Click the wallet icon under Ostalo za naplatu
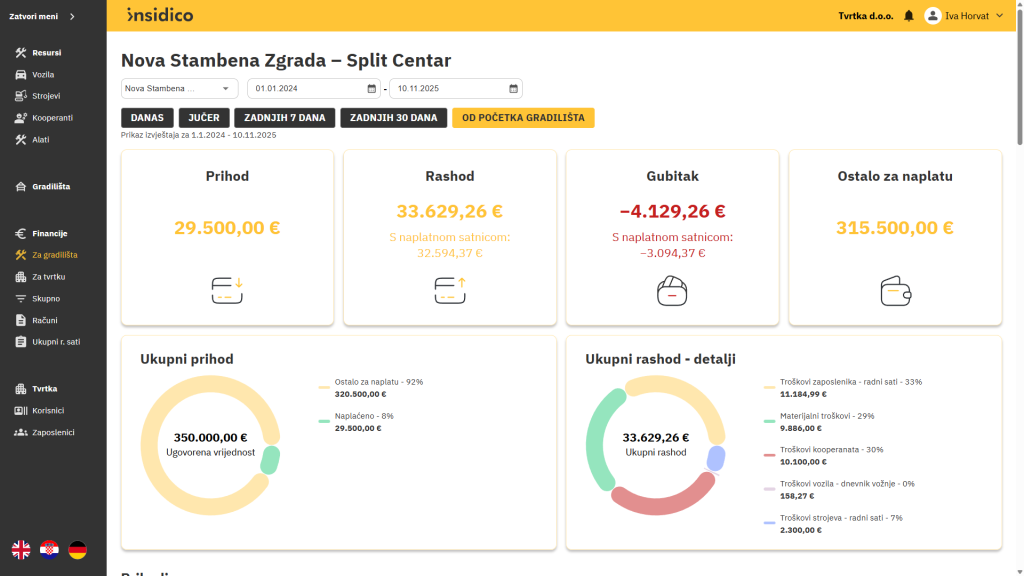This screenshot has height=576, width=1024. 895,291
